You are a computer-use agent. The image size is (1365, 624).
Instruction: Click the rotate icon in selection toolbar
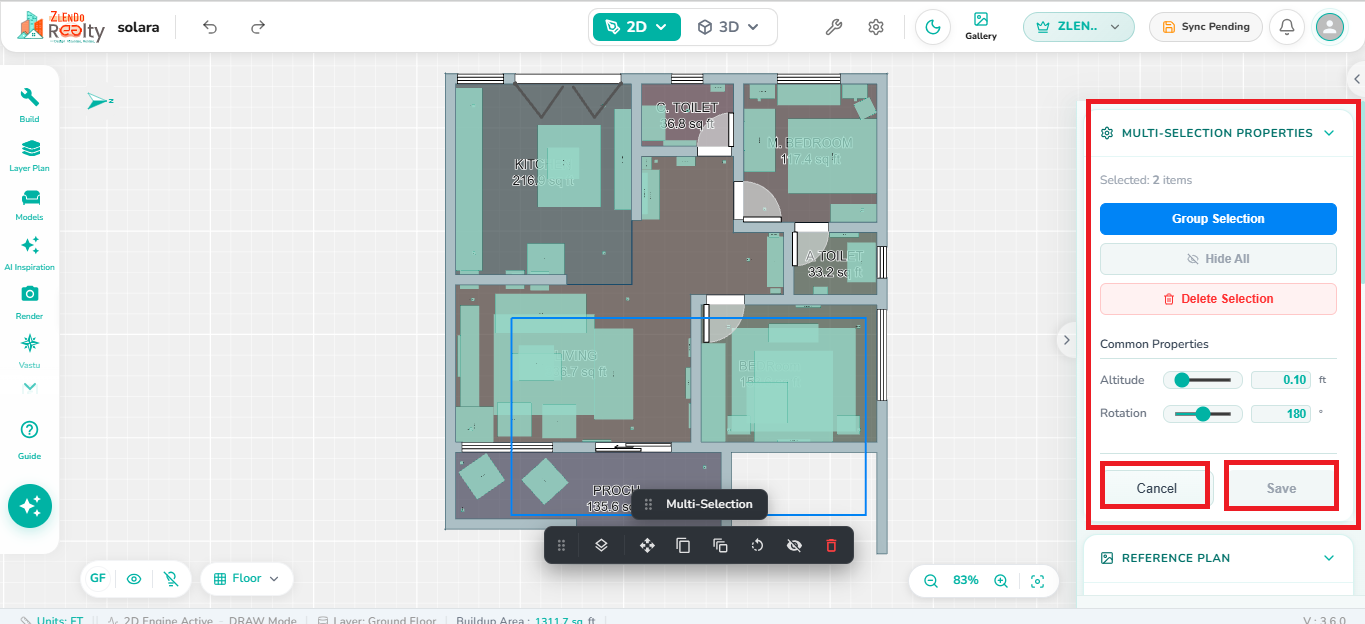[x=757, y=545]
